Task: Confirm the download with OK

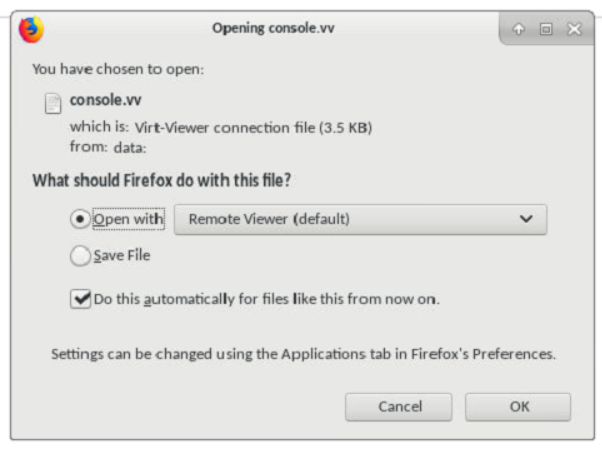Action: (518, 407)
